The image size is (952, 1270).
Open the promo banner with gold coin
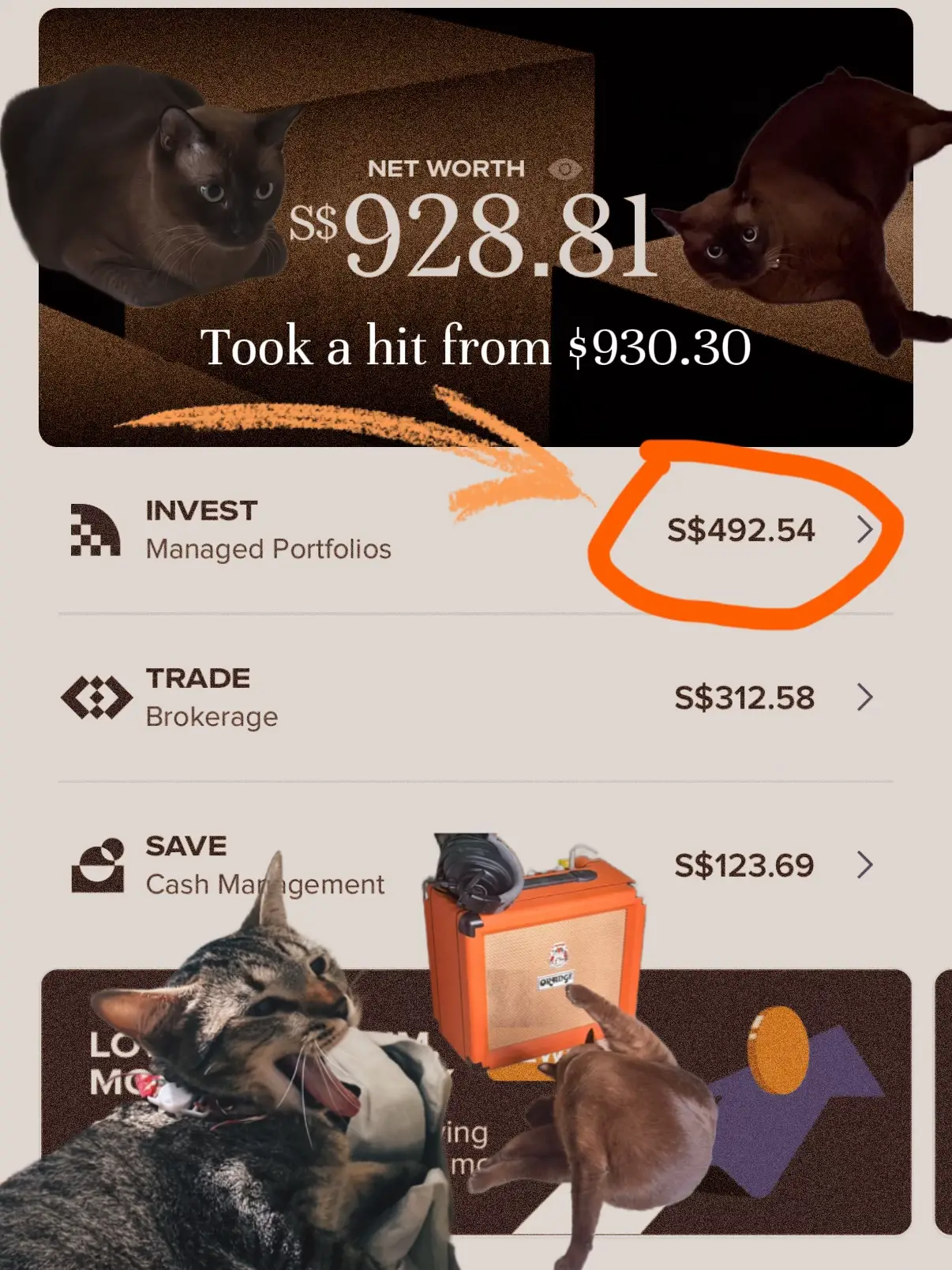(x=476, y=1102)
